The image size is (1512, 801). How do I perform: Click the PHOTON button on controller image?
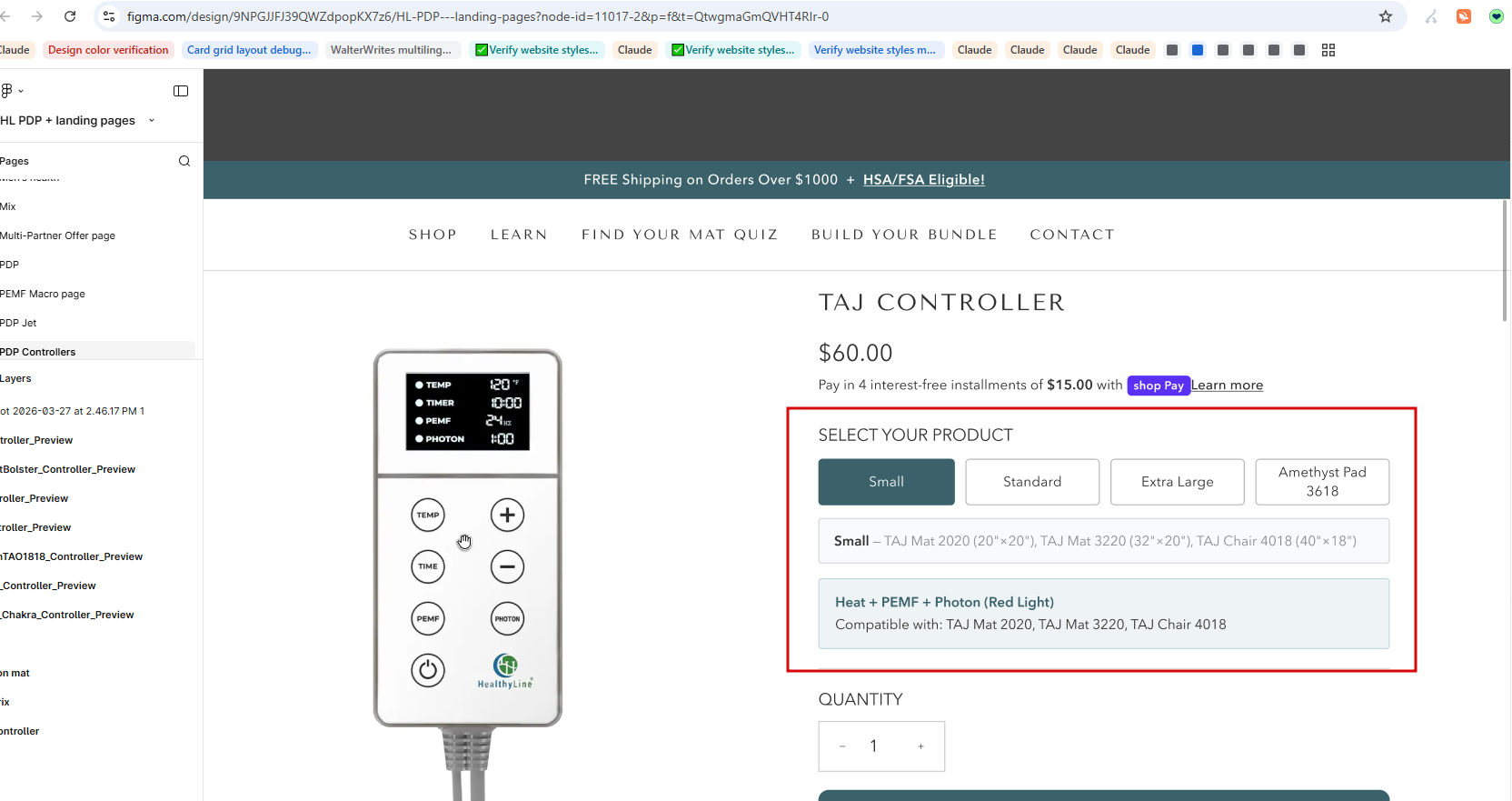[507, 619]
